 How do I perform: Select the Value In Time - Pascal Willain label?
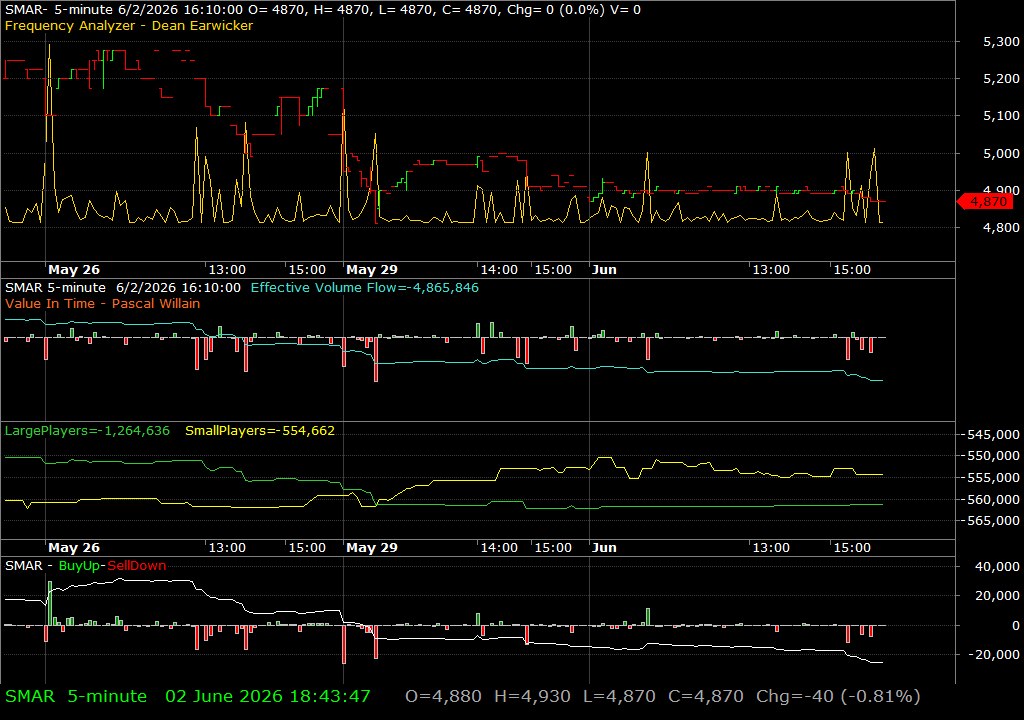pyautogui.click(x=103, y=303)
